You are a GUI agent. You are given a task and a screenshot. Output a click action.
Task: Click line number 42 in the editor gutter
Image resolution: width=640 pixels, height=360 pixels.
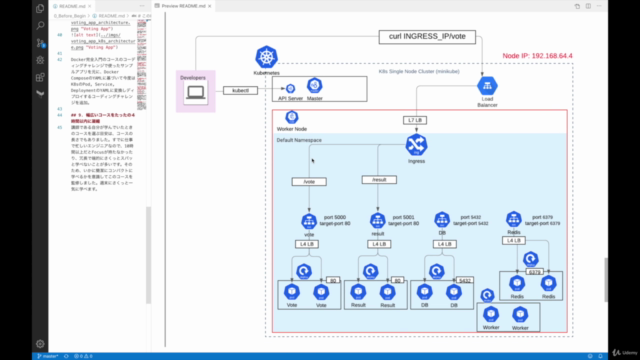pos(60,60)
